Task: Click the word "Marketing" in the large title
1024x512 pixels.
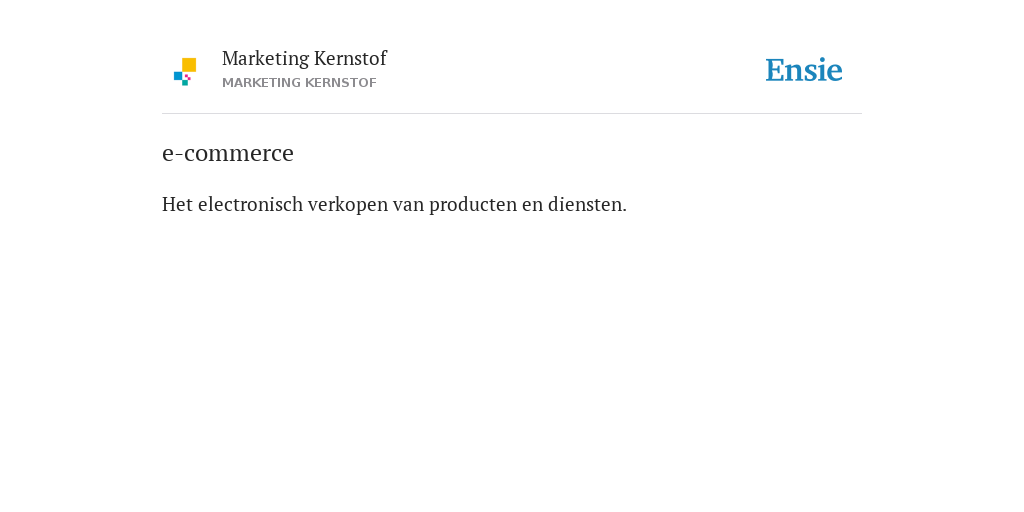Action: click(x=265, y=59)
